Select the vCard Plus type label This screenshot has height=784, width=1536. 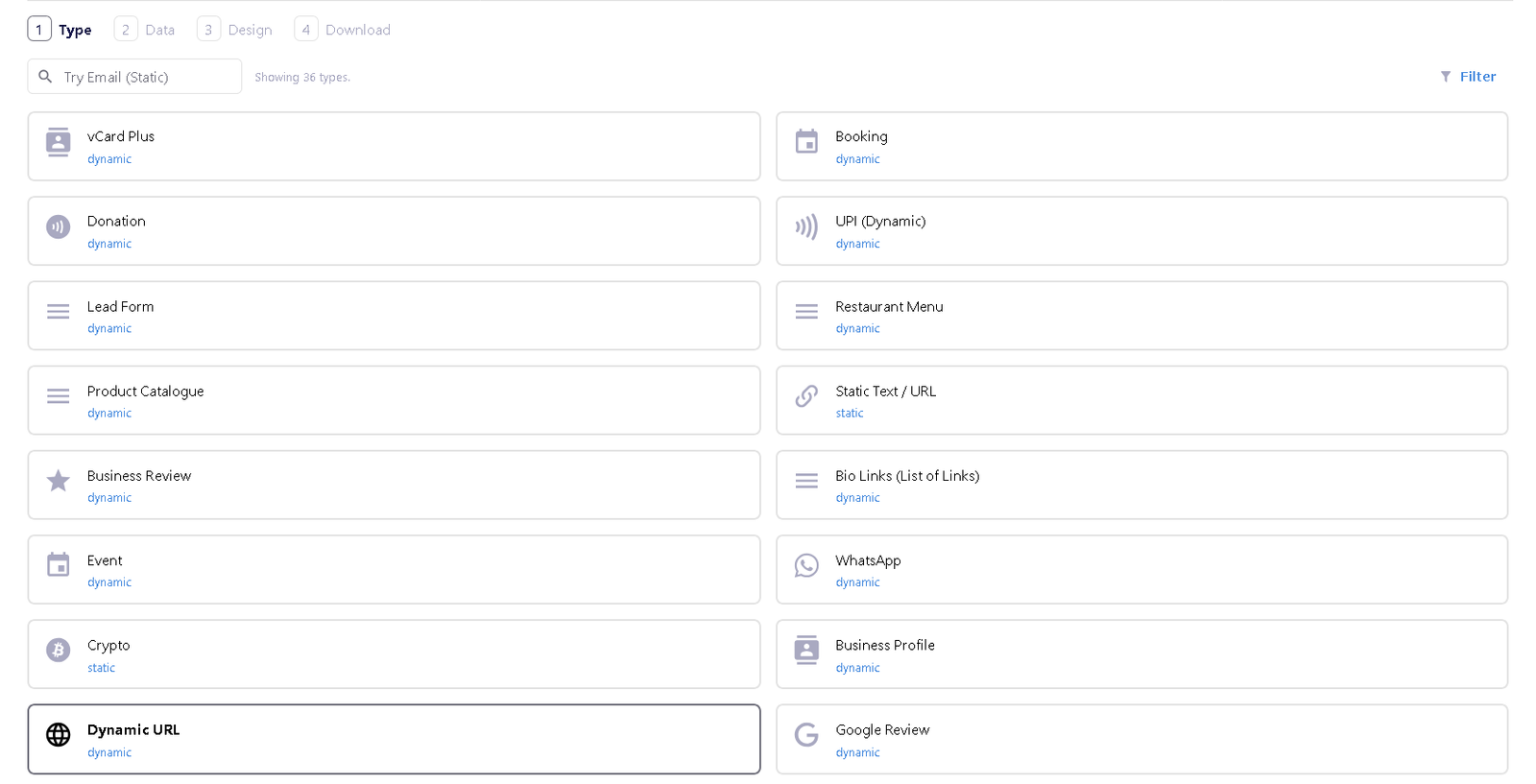coord(121,136)
